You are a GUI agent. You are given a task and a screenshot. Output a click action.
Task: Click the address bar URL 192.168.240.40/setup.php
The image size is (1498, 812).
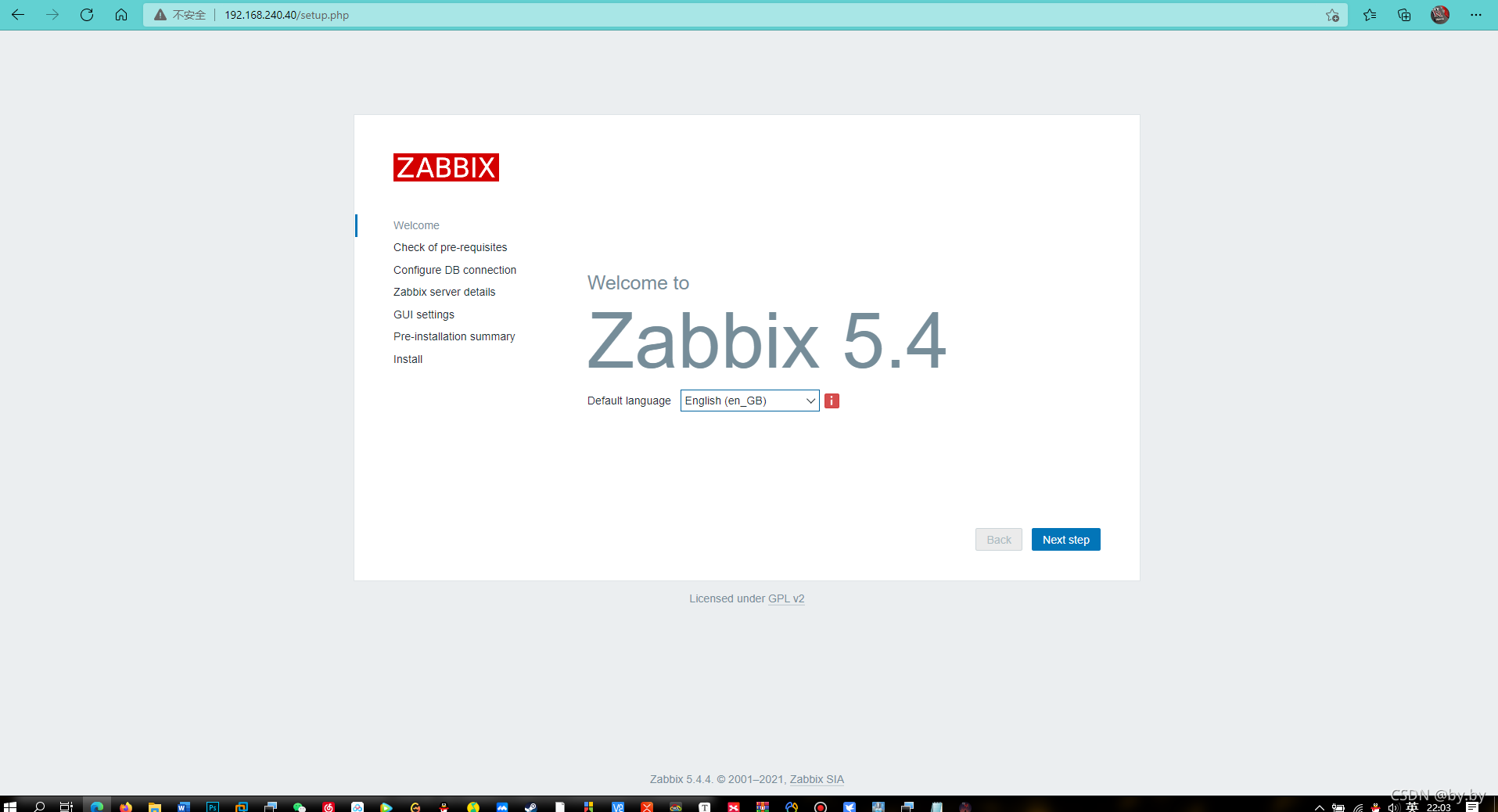click(286, 15)
